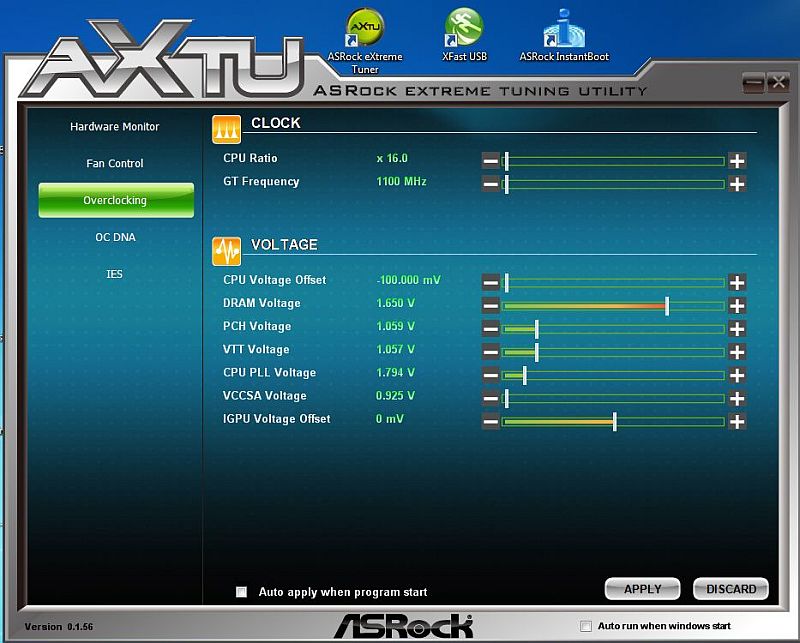This screenshot has width=800, height=643.
Task: Decrease CPU Ratio with minus button
Action: (490, 161)
